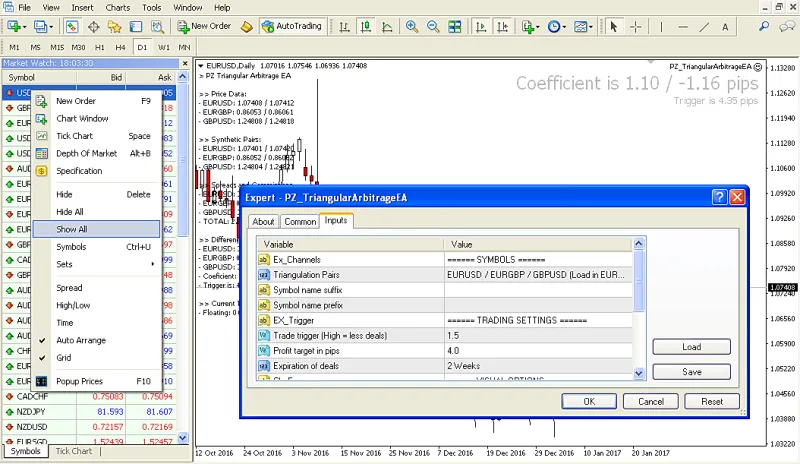
Task: Open the Charts menu
Action: [x=117, y=8]
